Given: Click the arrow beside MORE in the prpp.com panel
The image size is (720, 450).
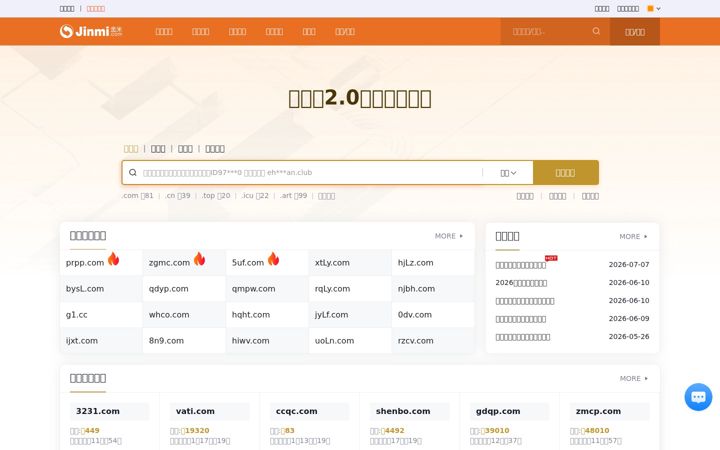Looking at the screenshot, I should (x=461, y=236).
